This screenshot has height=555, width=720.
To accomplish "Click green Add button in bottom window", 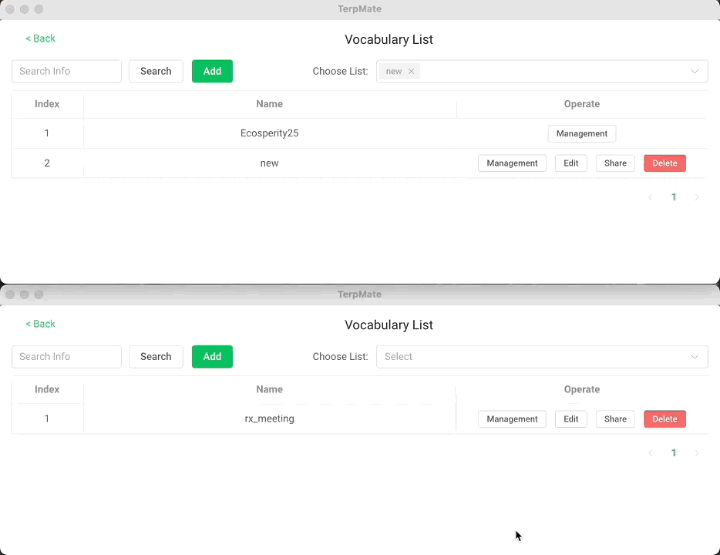I will (212, 357).
